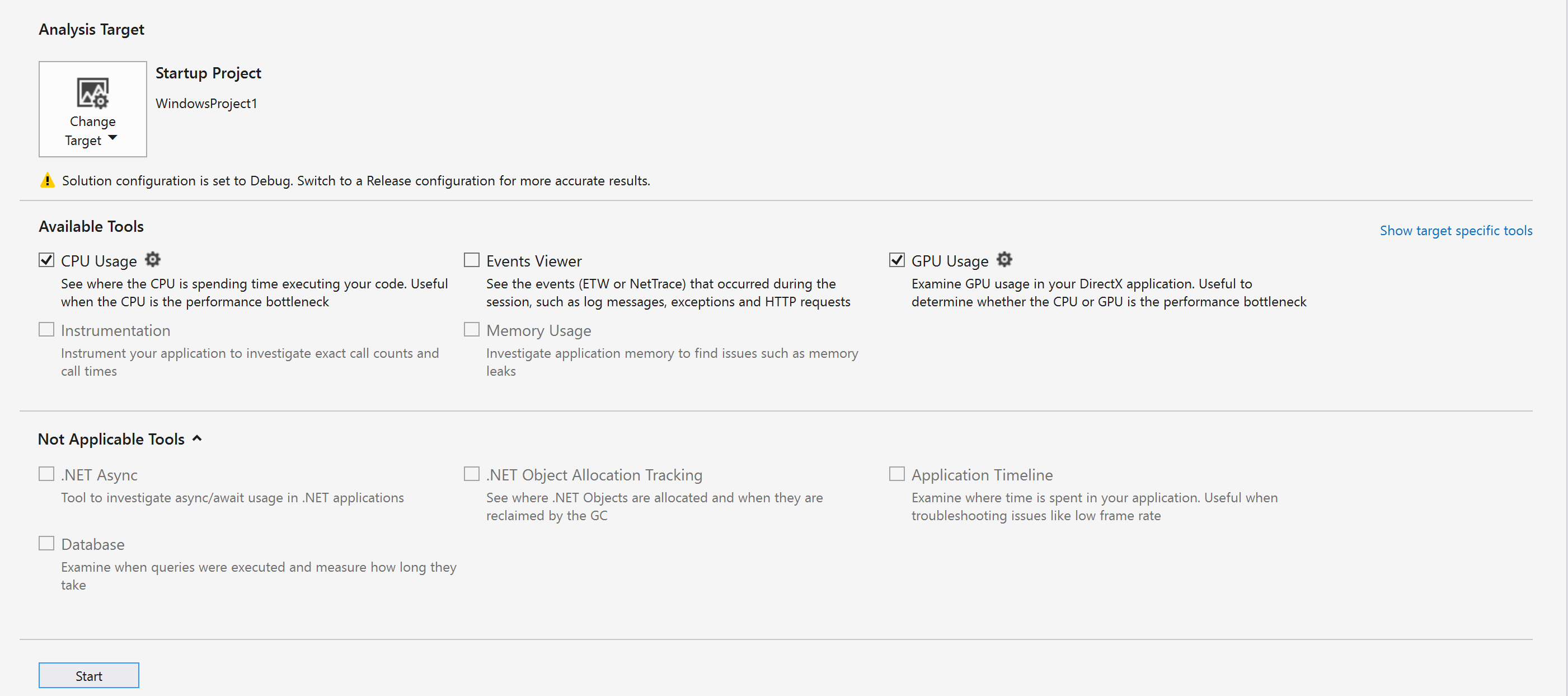The width and height of the screenshot is (1568, 696).
Task: Tick .NET Object Allocation Tracking checkbox
Action: 472,474
